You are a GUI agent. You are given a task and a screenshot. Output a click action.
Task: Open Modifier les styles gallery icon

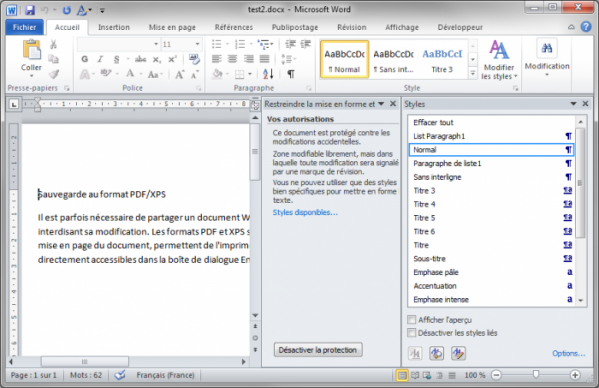tap(499, 50)
